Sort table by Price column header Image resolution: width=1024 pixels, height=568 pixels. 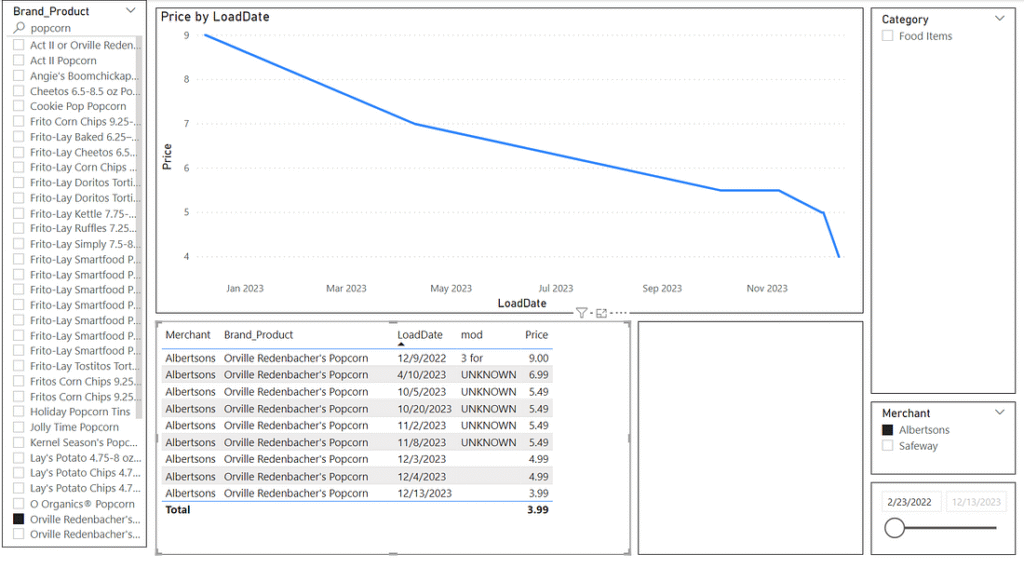click(x=536, y=335)
